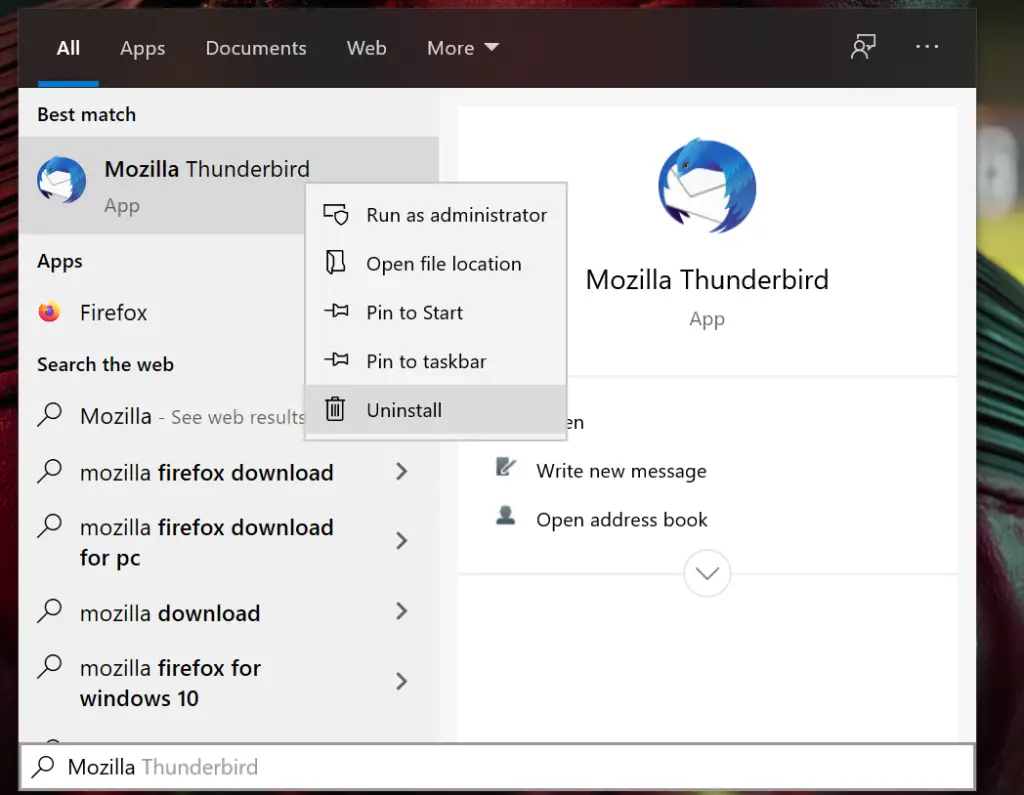Viewport: 1024px width, 795px height.
Task: Expand the More dropdown
Action: pos(462,48)
